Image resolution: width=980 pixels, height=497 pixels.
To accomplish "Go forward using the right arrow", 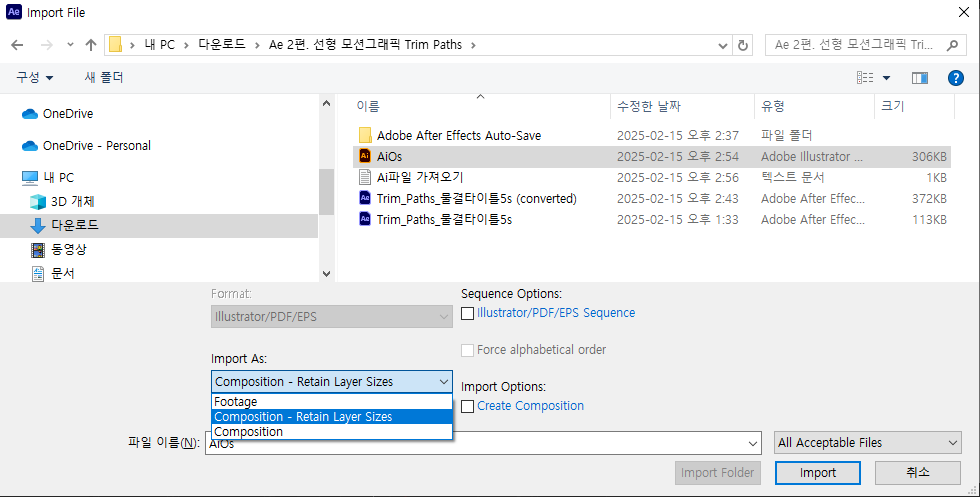I will pos(47,45).
